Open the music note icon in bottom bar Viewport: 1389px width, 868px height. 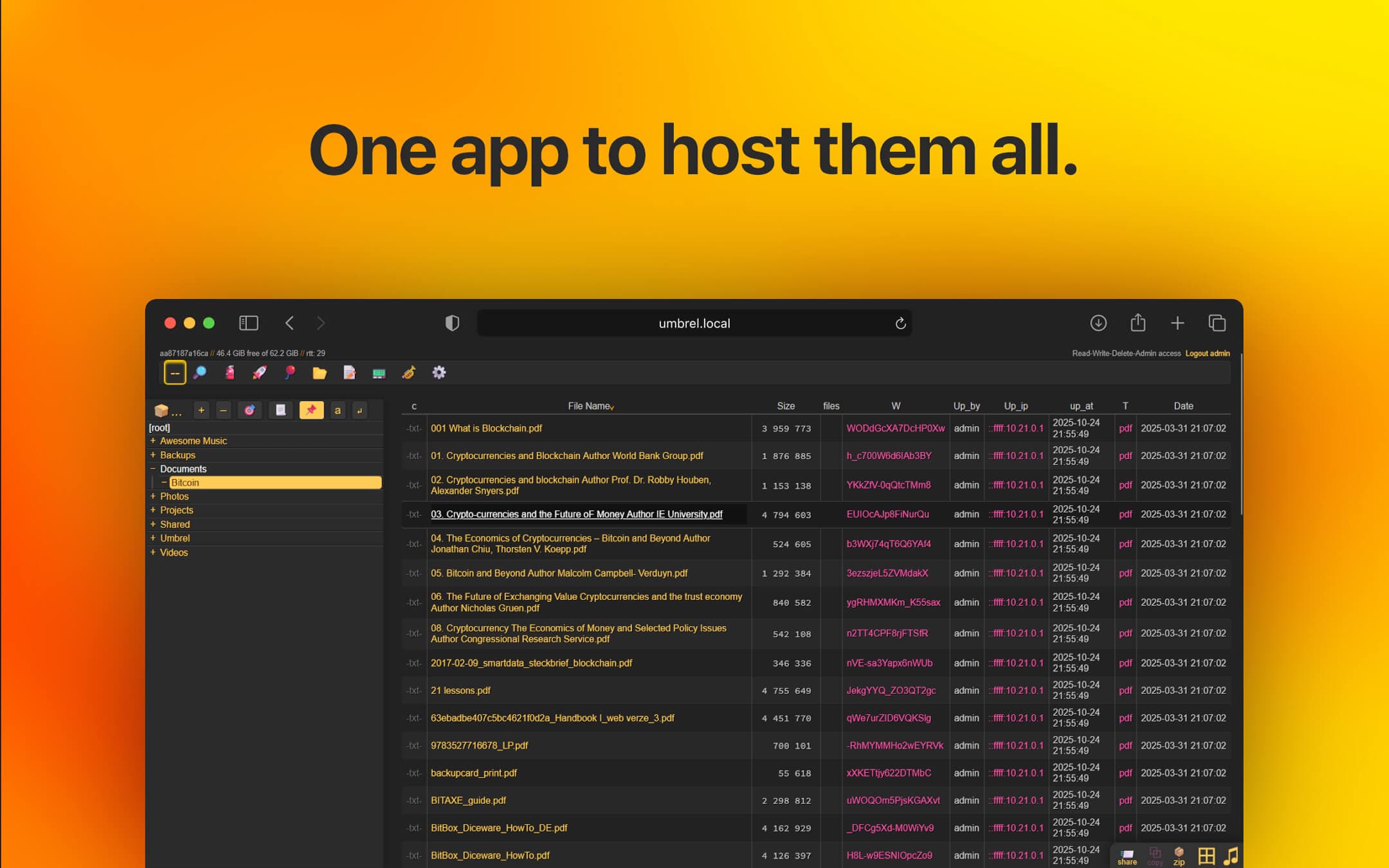[1232, 854]
